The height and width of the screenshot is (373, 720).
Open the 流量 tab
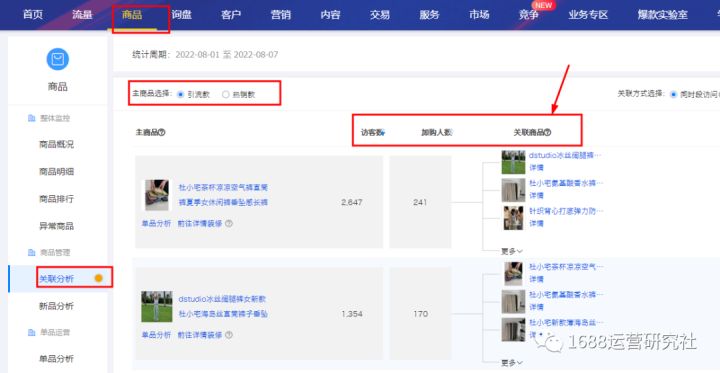click(x=82, y=15)
